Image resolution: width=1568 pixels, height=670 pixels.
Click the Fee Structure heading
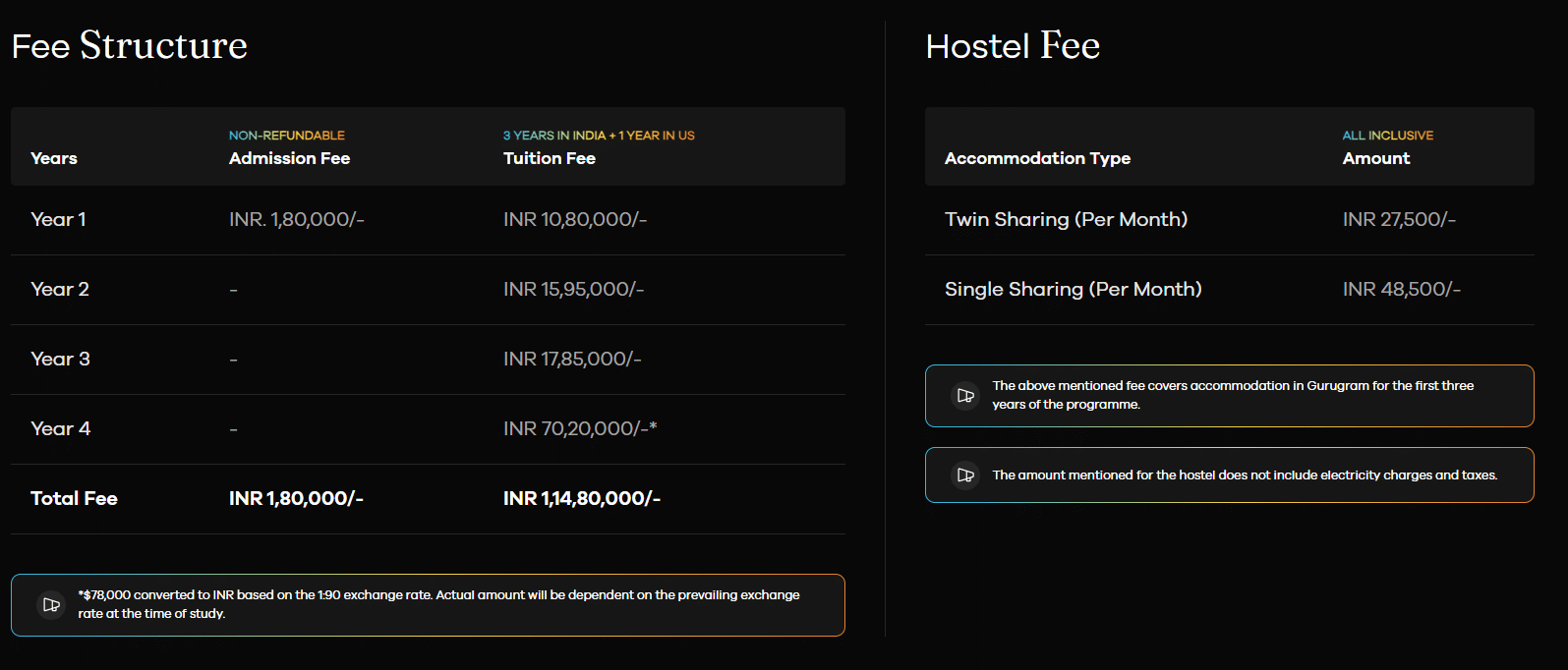[129, 46]
